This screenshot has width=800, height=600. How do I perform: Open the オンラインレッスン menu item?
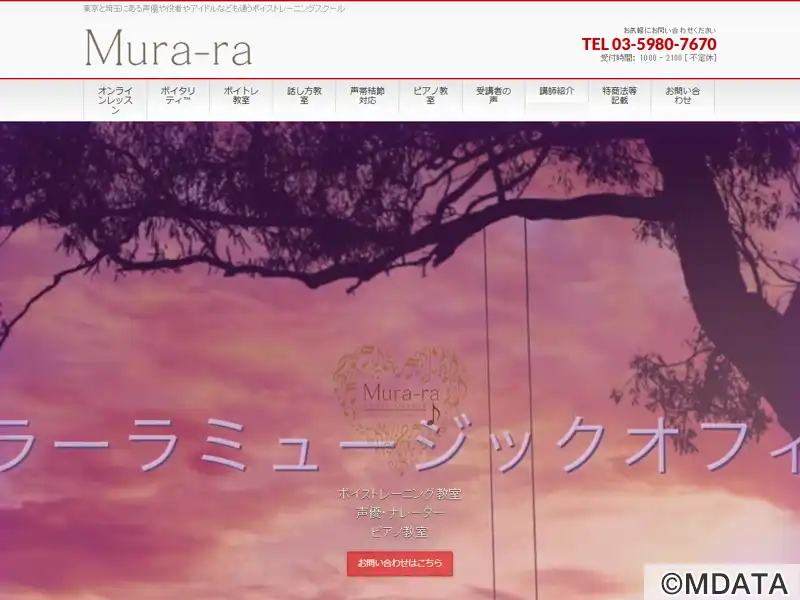(115, 100)
